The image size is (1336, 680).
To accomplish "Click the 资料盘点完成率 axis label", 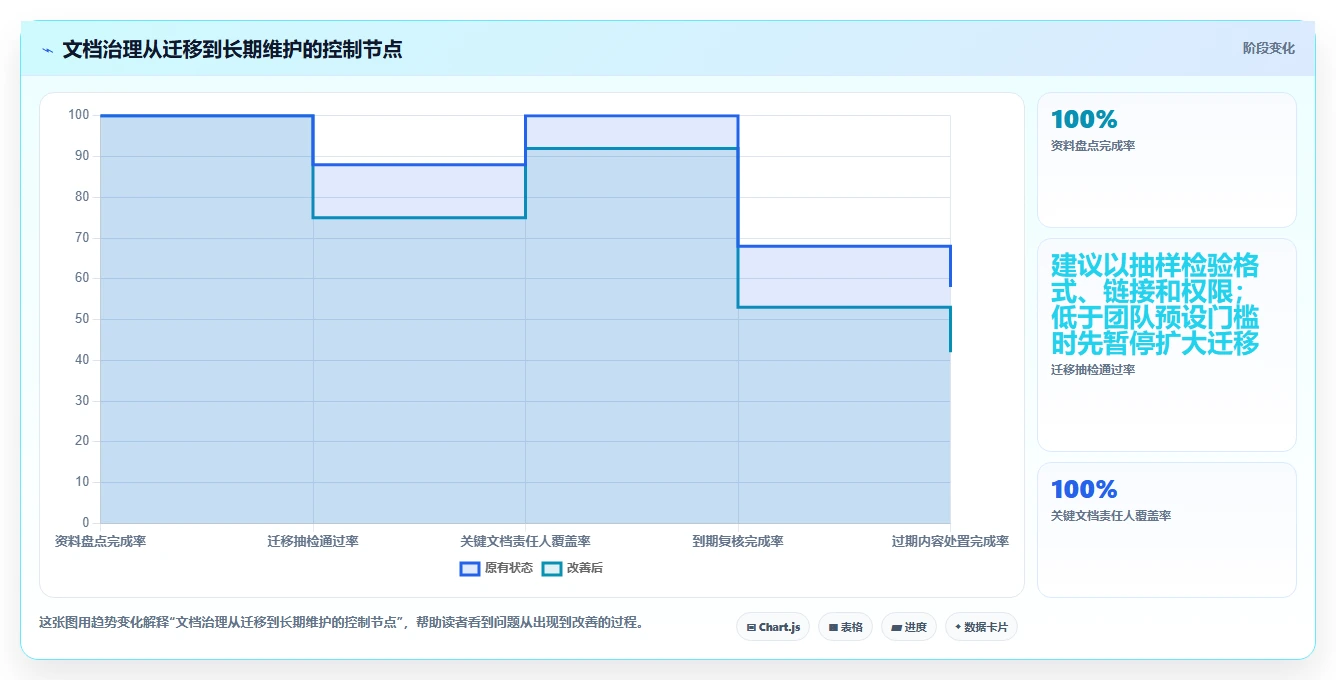I will (x=100, y=541).
